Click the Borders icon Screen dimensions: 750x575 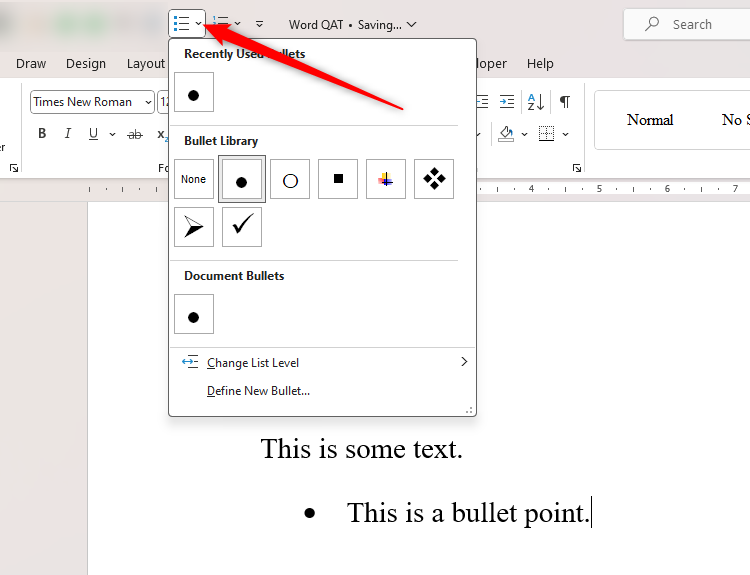[x=546, y=133]
